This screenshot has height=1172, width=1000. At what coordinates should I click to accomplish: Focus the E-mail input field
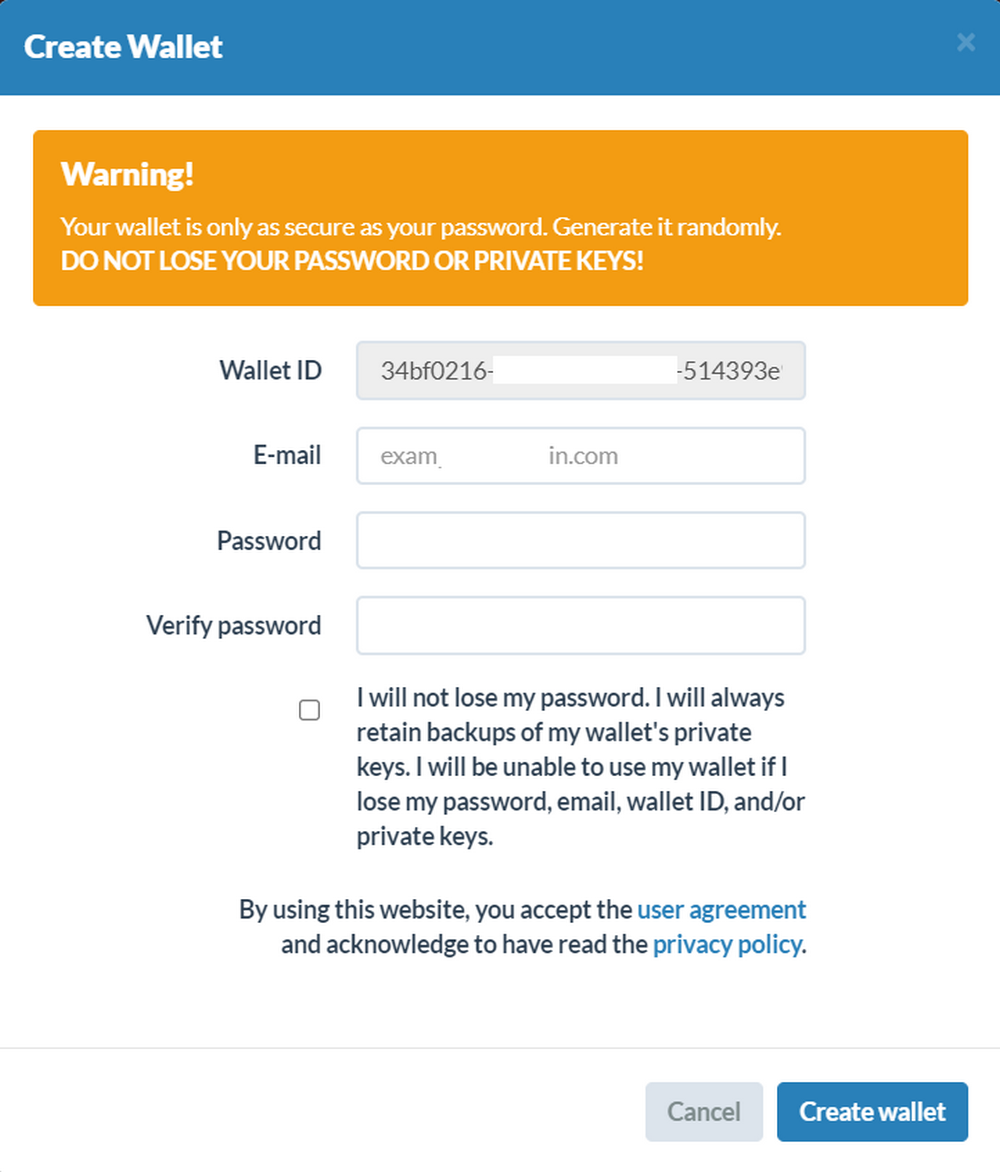[x=580, y=456]
